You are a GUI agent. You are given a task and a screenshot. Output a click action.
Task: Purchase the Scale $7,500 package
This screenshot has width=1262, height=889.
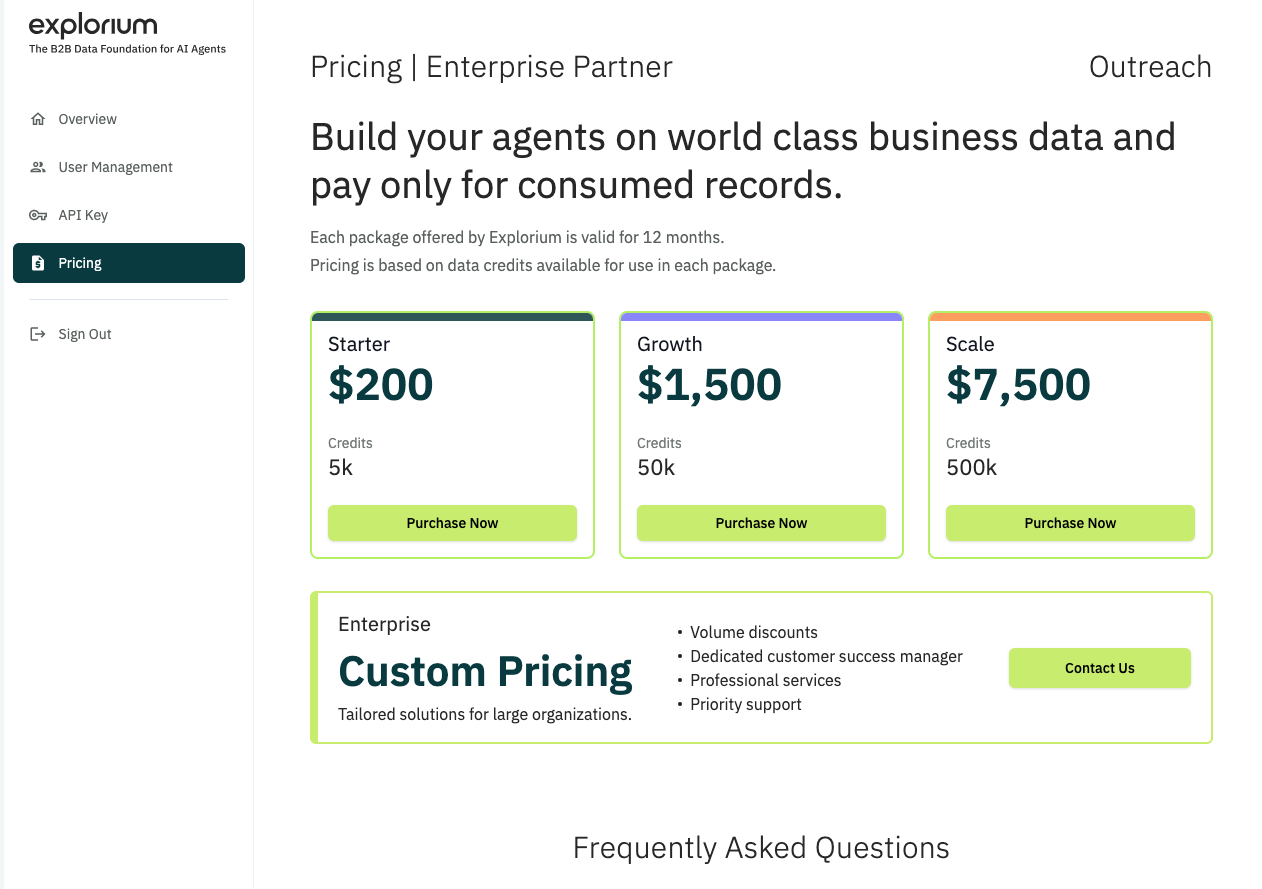click(1070, 523)
